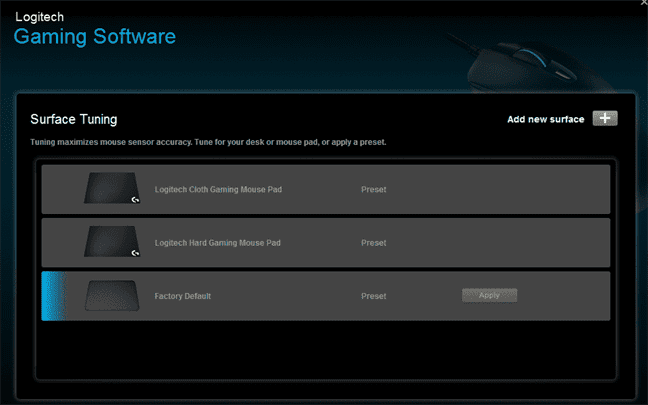
Task: Click Preset label in the Hard Gaming row
Action: click(x=374, y=243)
